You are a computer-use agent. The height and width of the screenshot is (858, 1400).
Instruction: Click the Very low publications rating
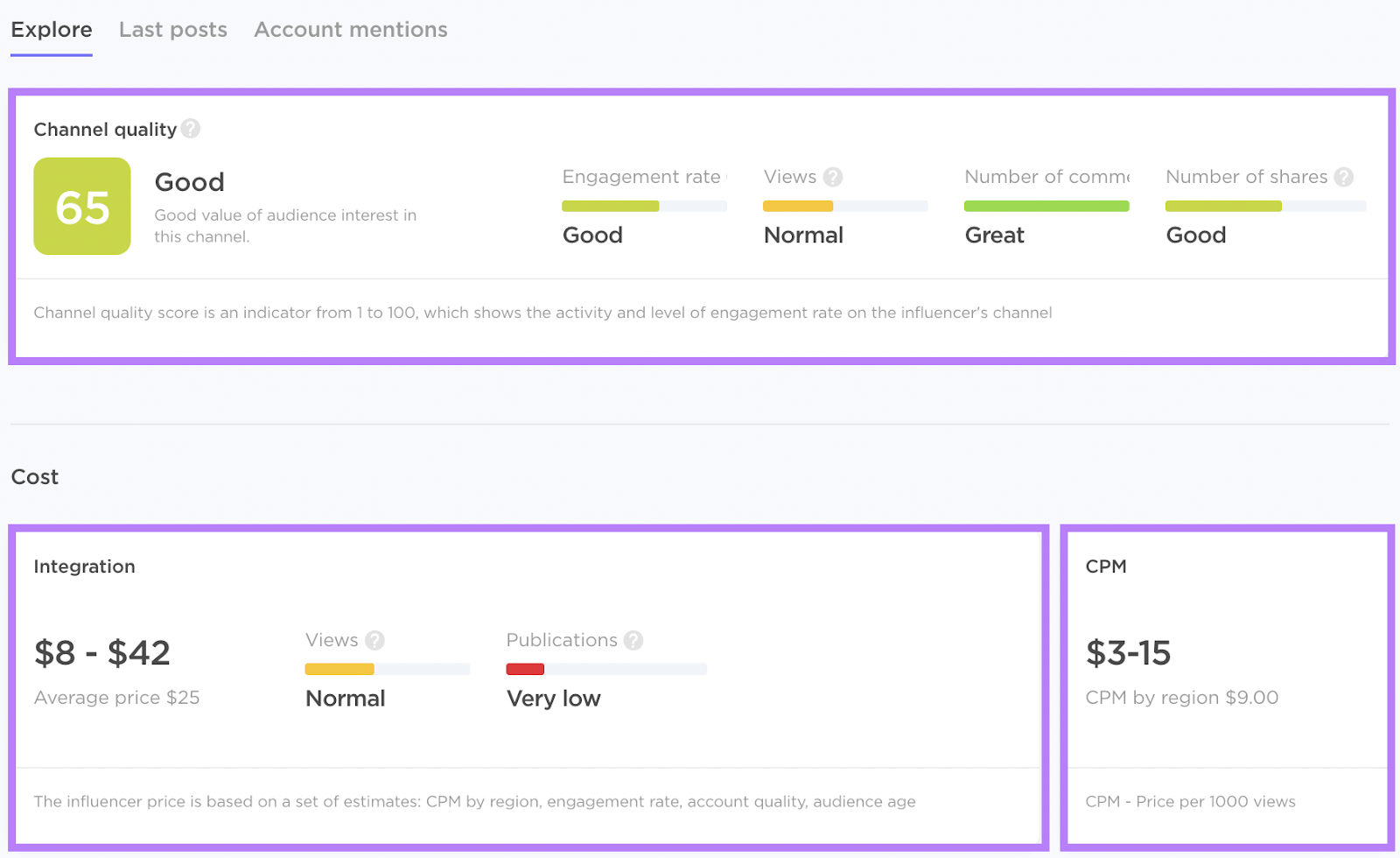click(x=553, y=698)
